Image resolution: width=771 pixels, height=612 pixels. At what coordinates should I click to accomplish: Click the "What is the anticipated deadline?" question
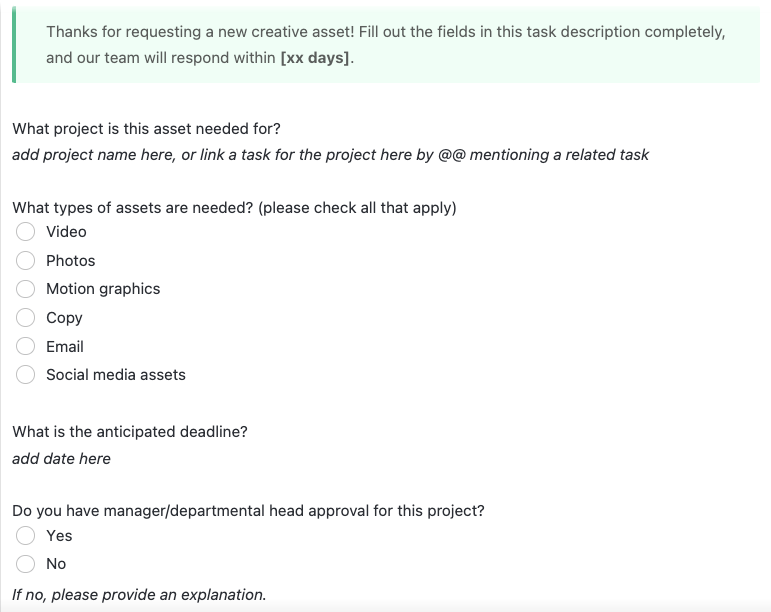pyautogui.click(x=130, y=432)
